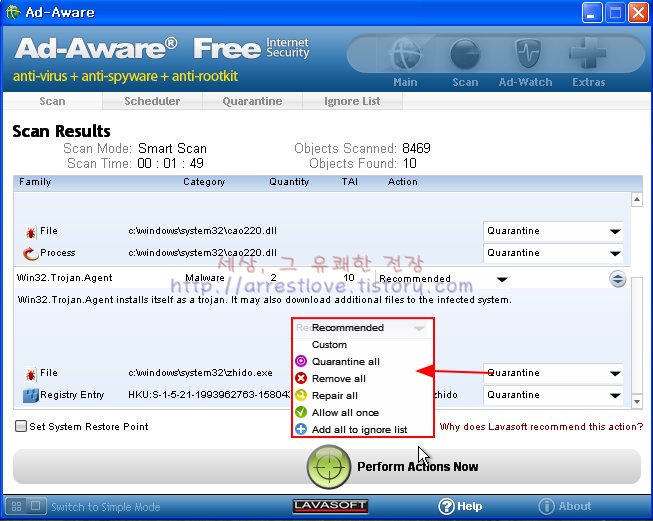Choose Quarantine all from the menu
Screen dimensions: 653x521
point(362,361)
